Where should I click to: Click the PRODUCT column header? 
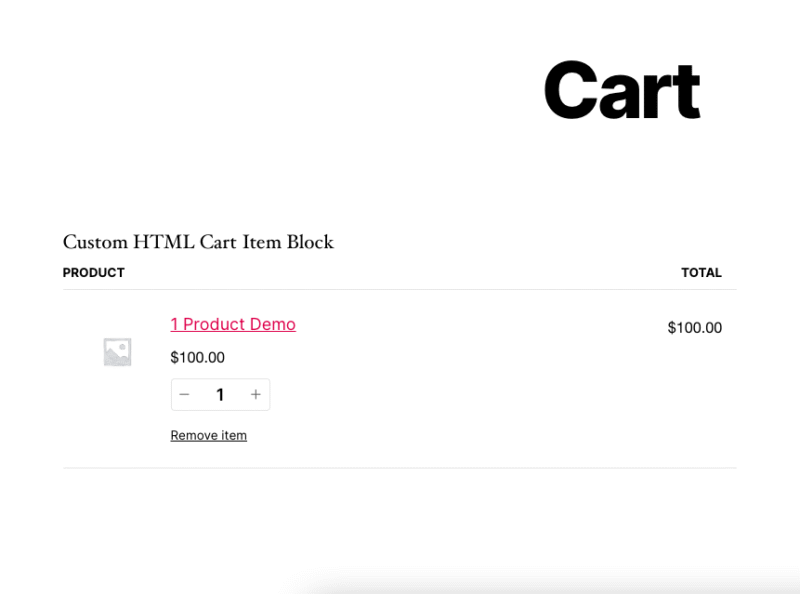tap(93, 272)
